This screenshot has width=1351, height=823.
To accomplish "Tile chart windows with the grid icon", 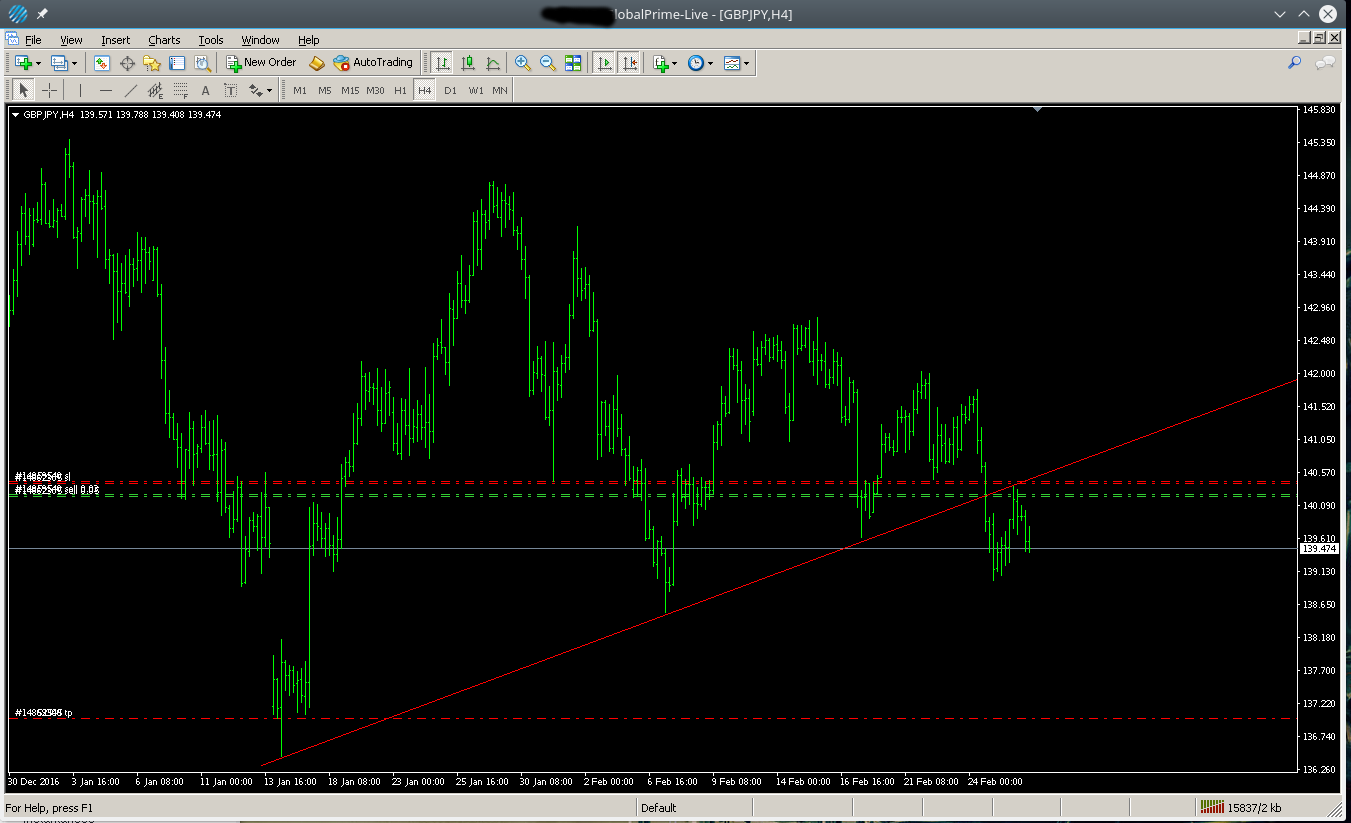I will point(573,62).
